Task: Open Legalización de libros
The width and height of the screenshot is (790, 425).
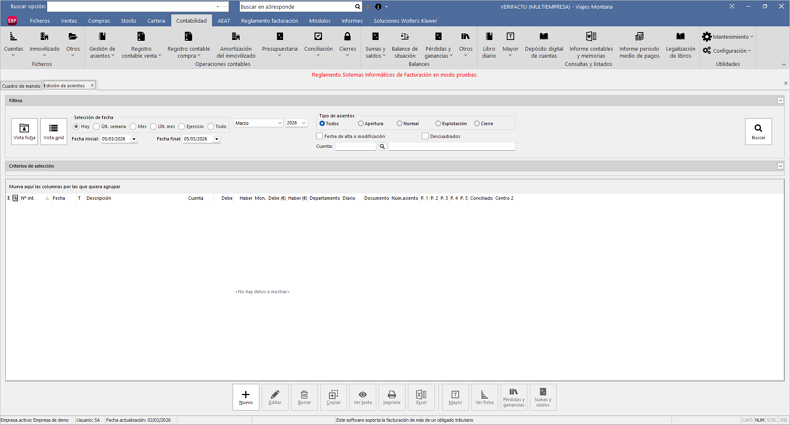Action: pos(680,44)
